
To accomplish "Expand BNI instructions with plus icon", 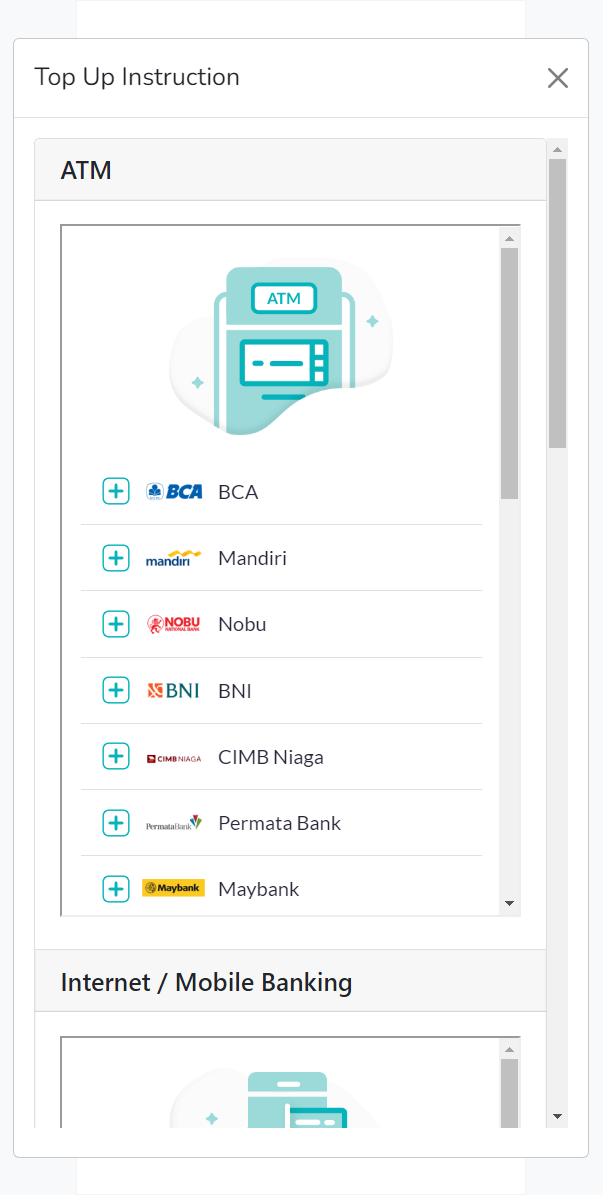I will (x=116, y=690).
